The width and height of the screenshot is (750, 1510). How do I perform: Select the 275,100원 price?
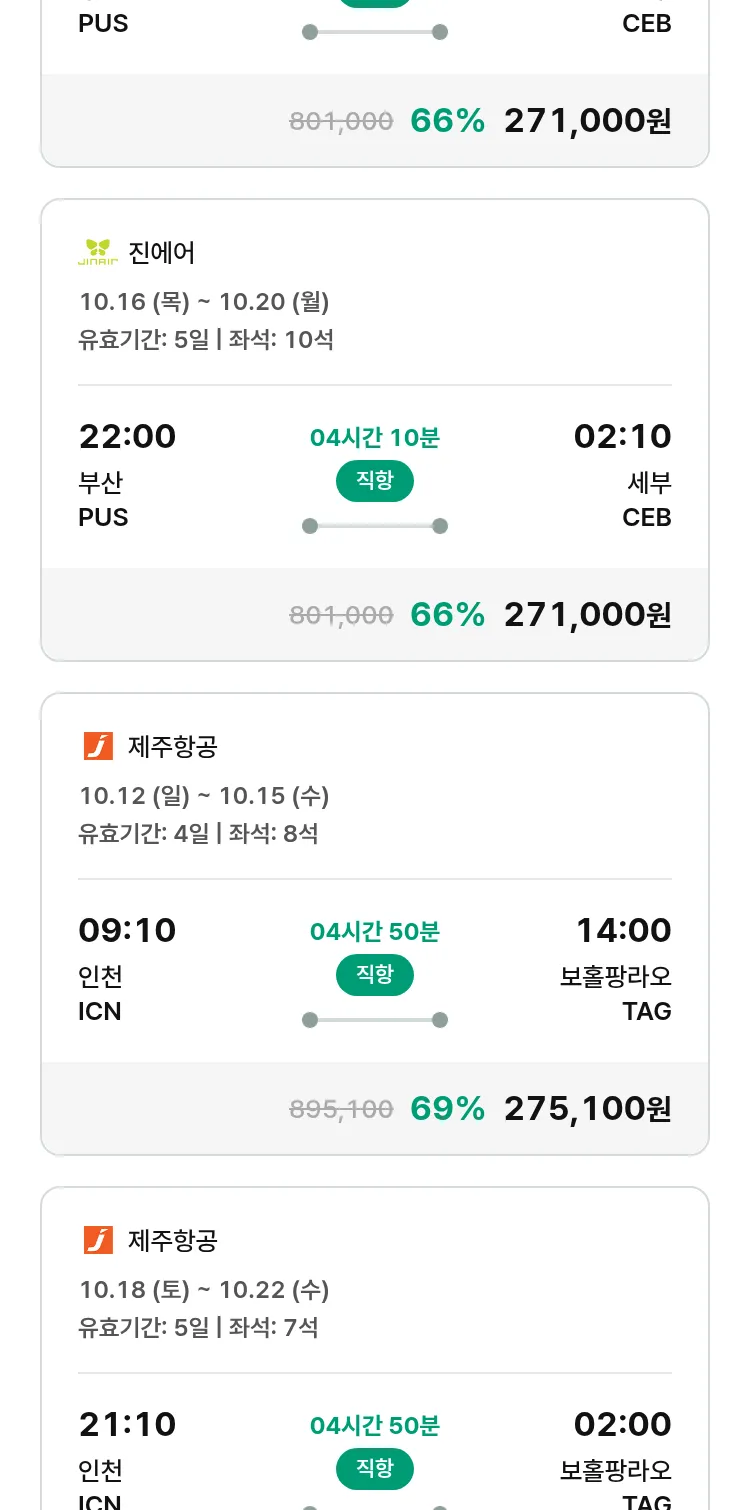click(x=587, y=1108)
